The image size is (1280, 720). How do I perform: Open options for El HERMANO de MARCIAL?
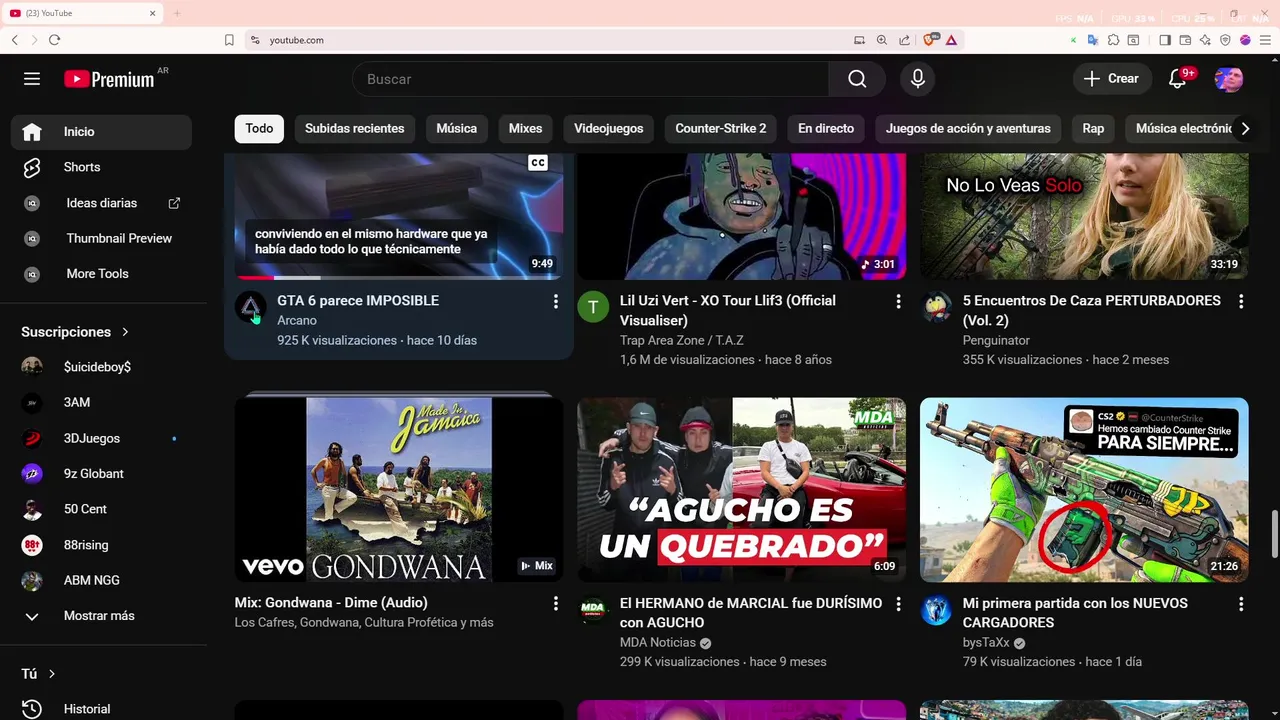pos(898,604)
